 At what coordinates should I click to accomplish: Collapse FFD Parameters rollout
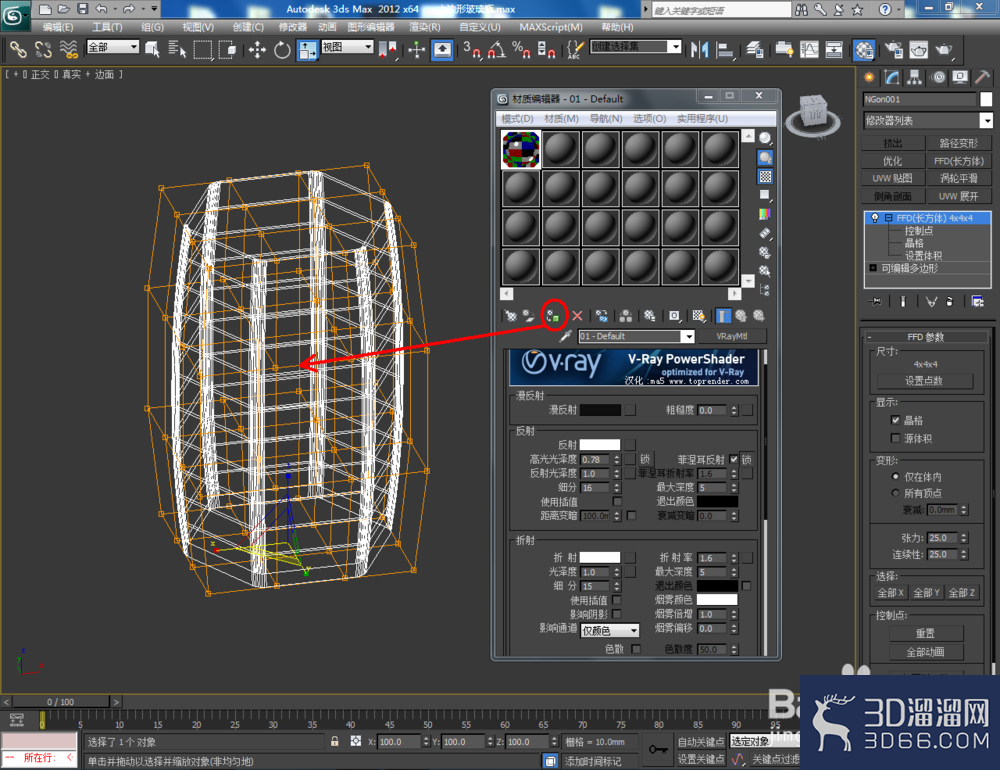pos(925,336)
